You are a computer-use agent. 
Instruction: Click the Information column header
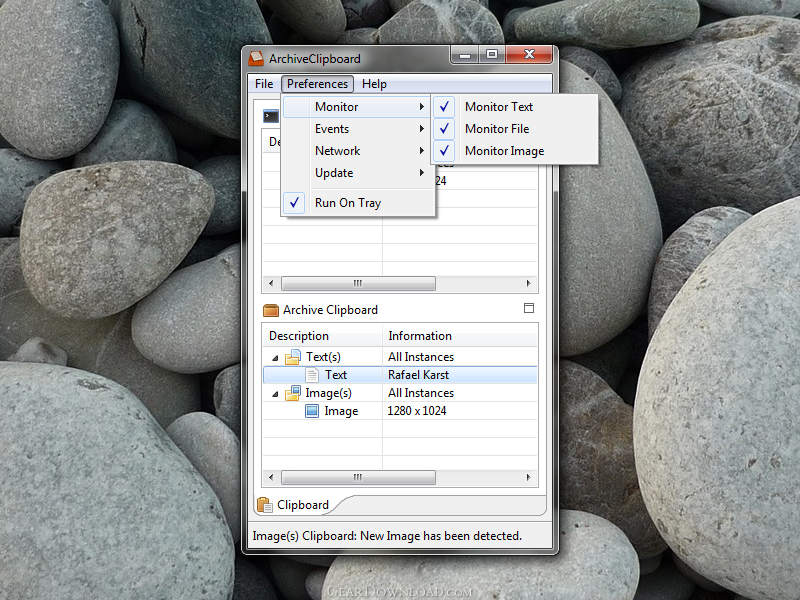(x=460, y=336)
